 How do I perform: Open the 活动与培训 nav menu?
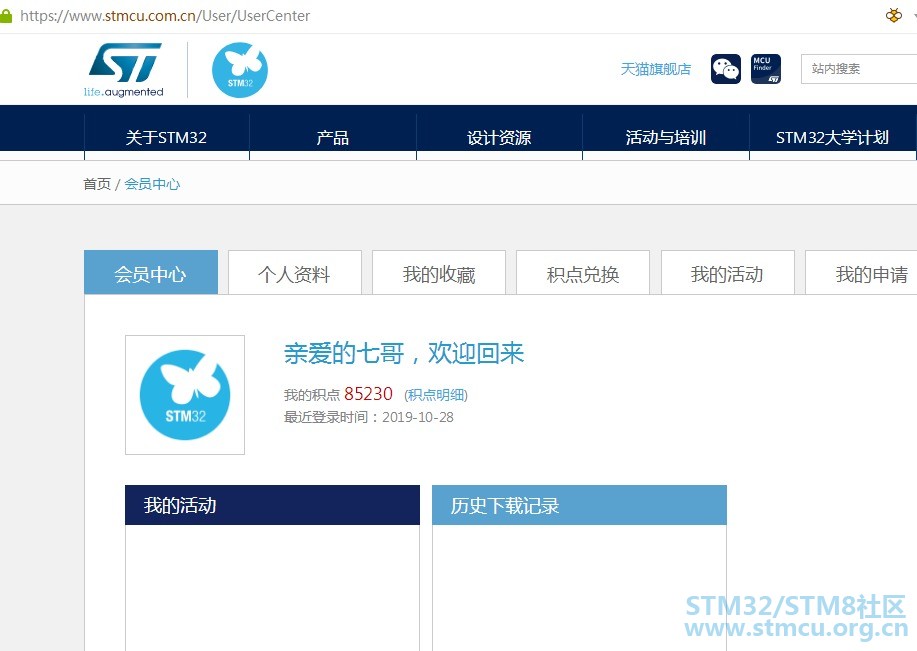(666, 137)
